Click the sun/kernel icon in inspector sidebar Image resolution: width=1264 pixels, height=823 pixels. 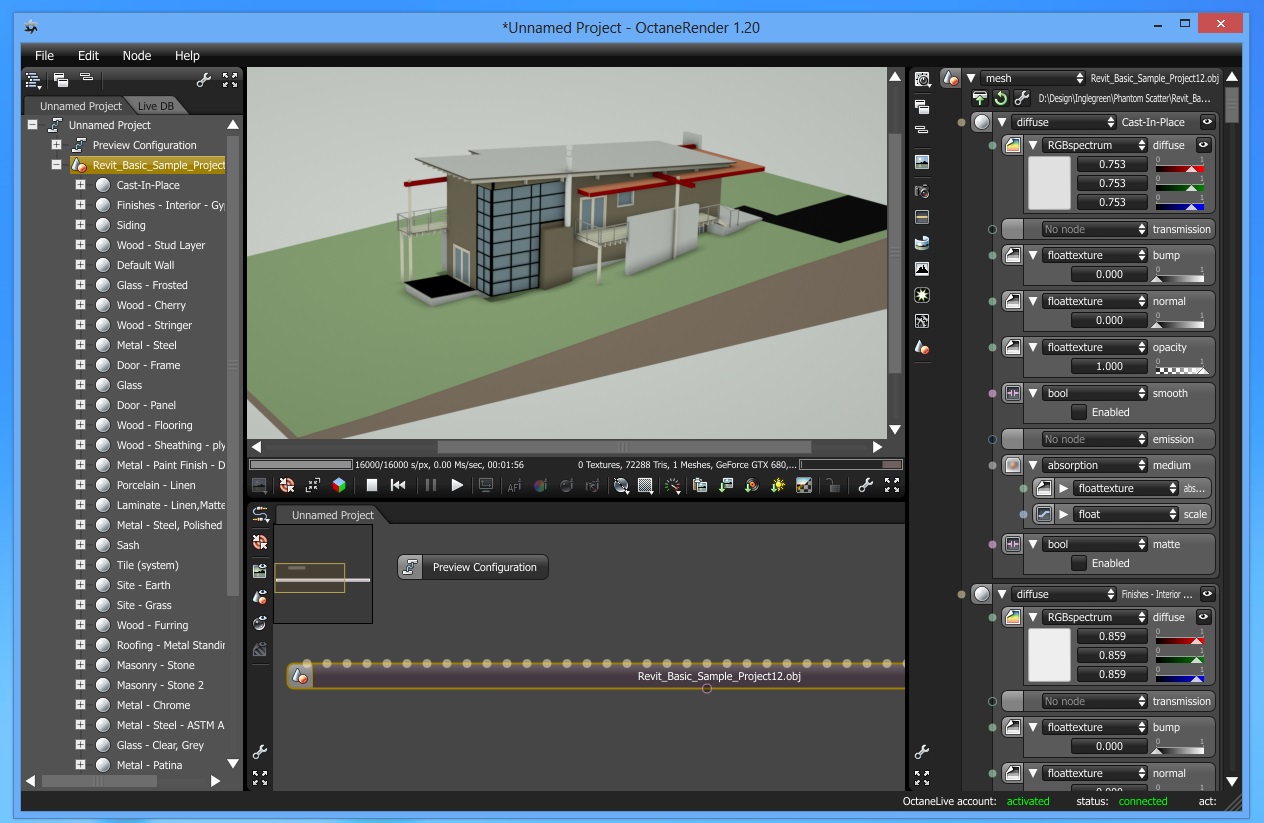922,295
